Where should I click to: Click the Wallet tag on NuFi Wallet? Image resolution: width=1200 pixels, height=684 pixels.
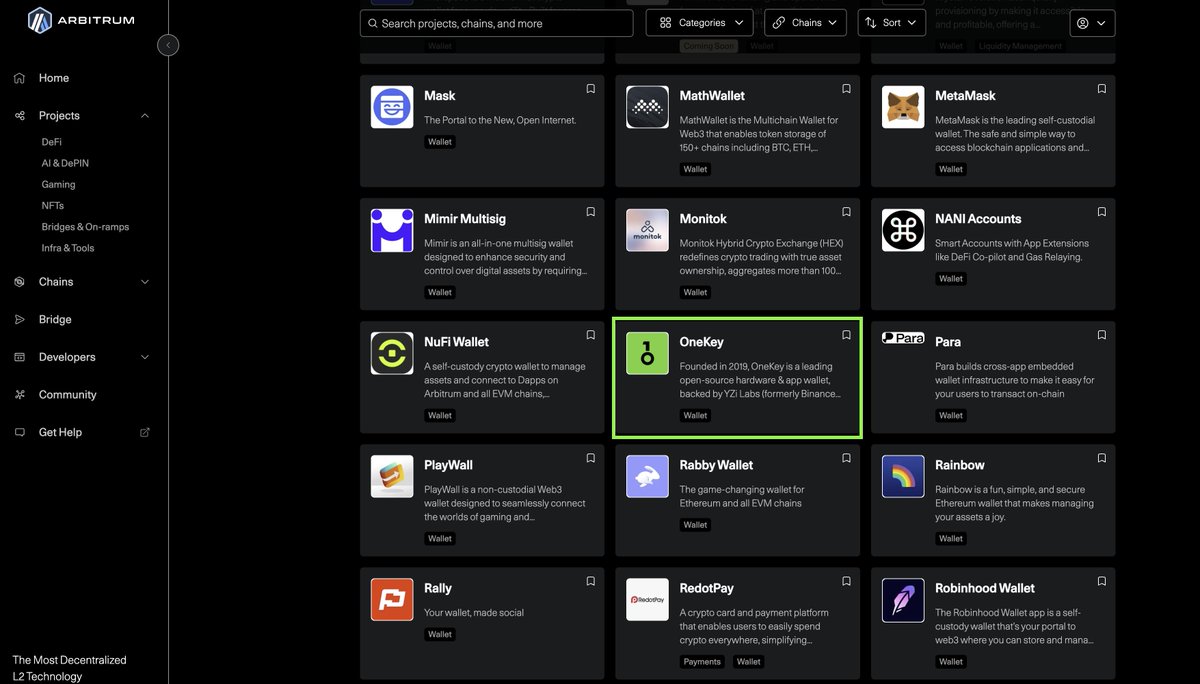coord(440,415)
